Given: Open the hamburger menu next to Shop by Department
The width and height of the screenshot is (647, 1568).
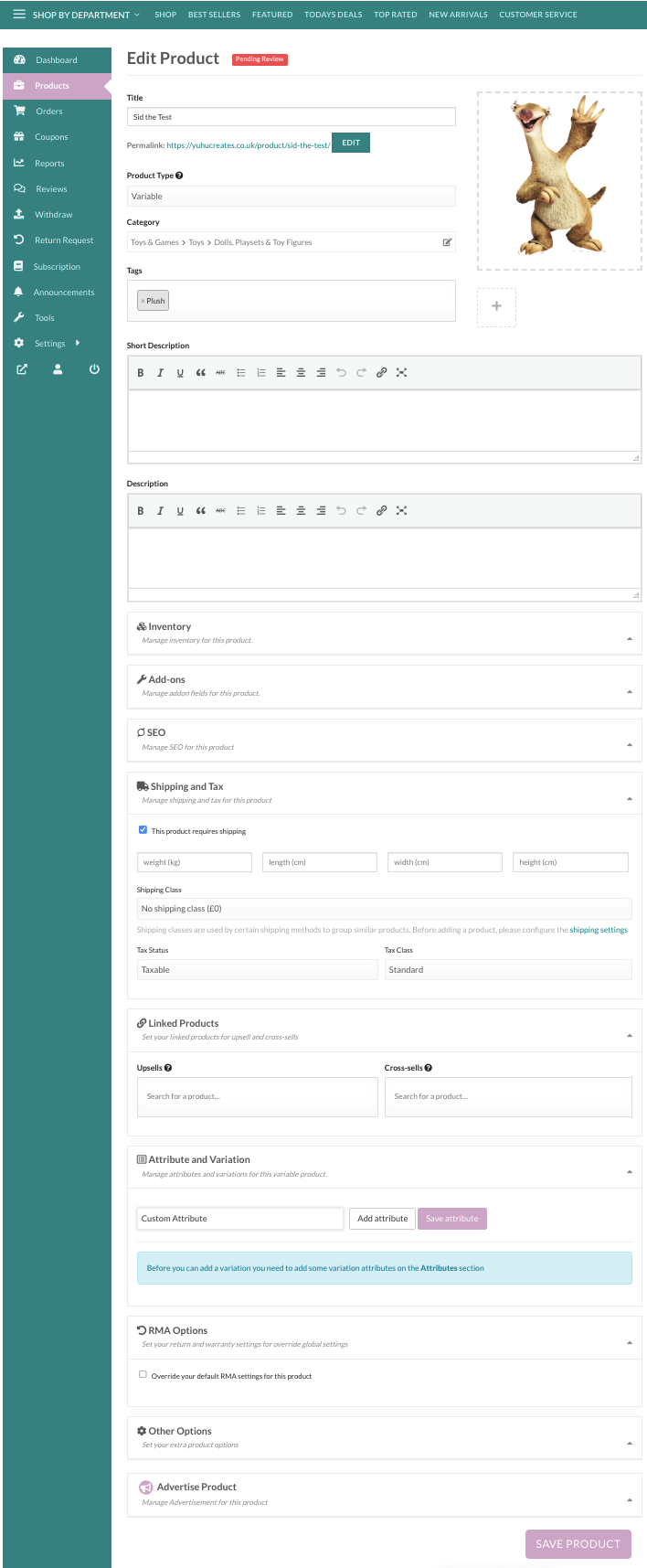Looking at the screenshot, I should pos(18,14).
